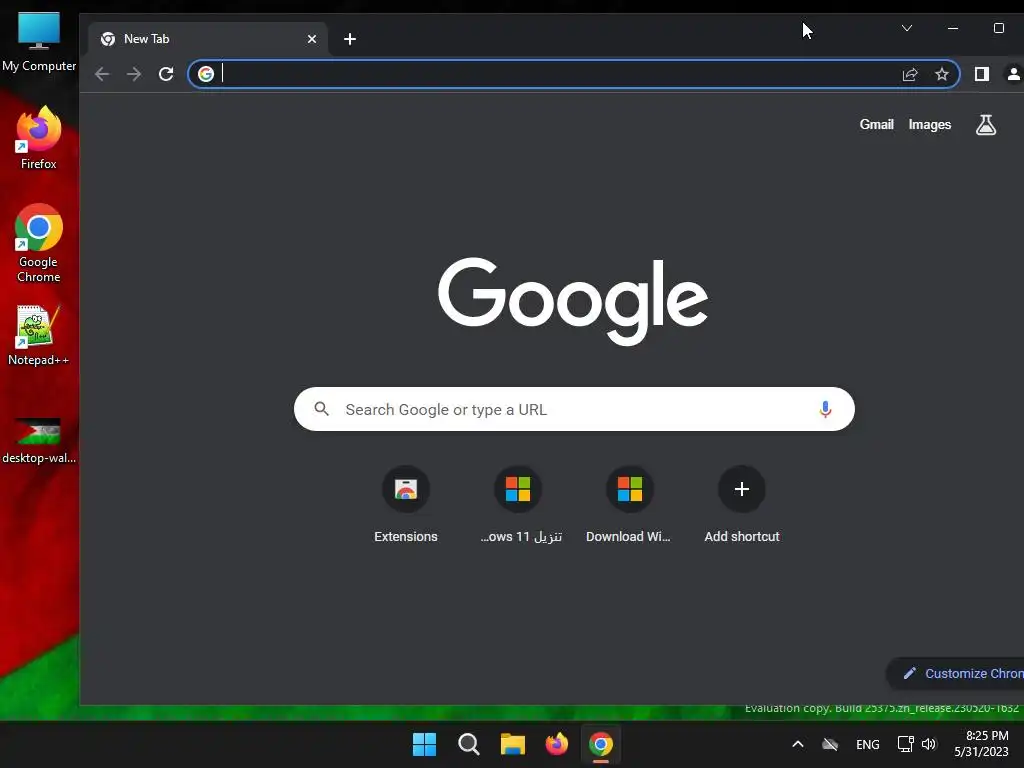Expand the tab search chevron

(906, 28)
